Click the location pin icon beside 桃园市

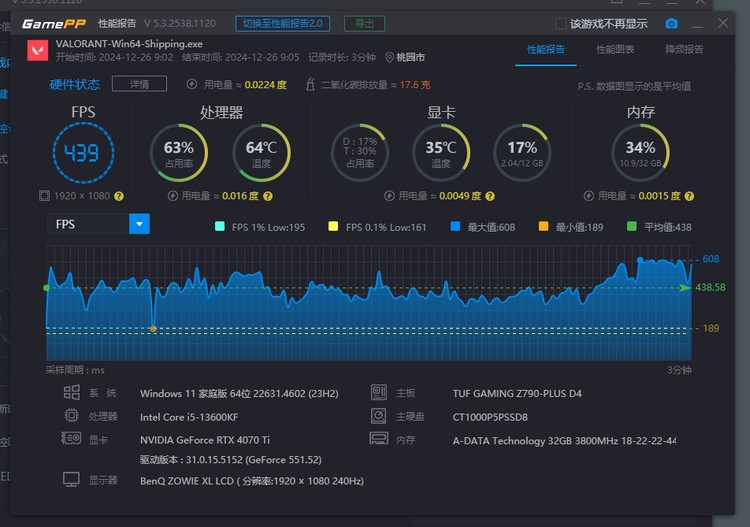[x=389, y=58]
